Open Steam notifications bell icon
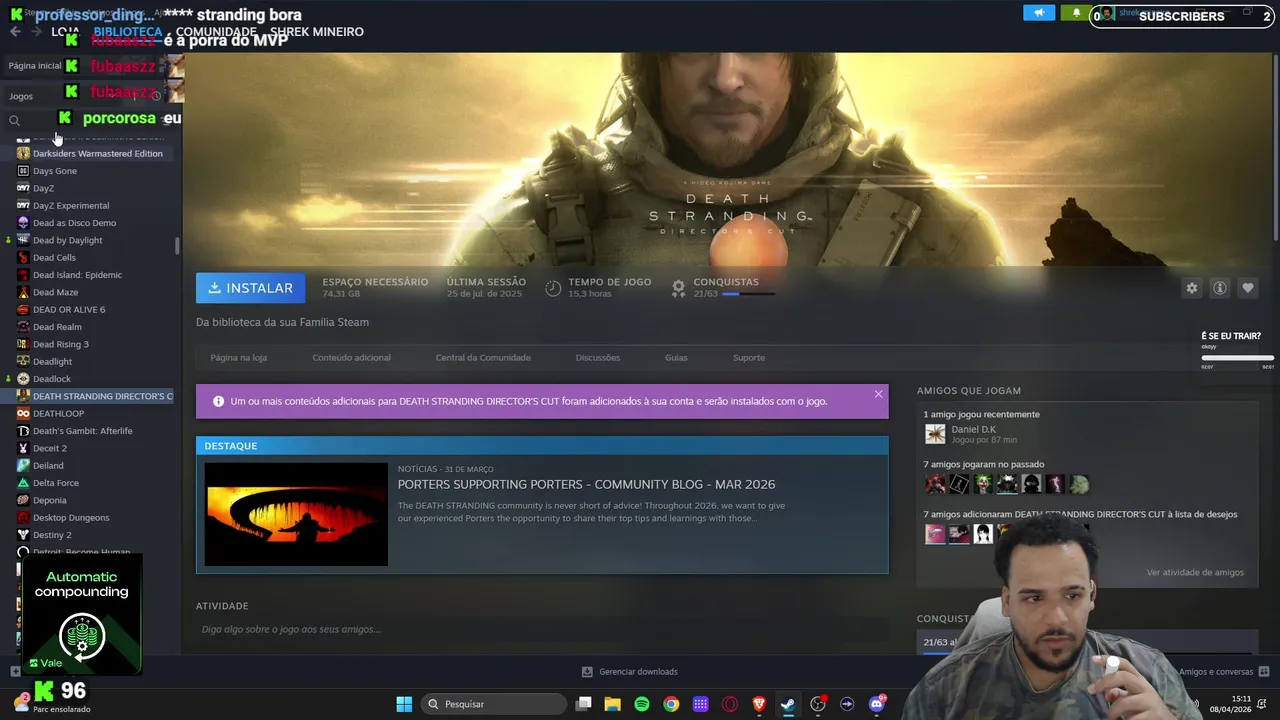 1076,13
